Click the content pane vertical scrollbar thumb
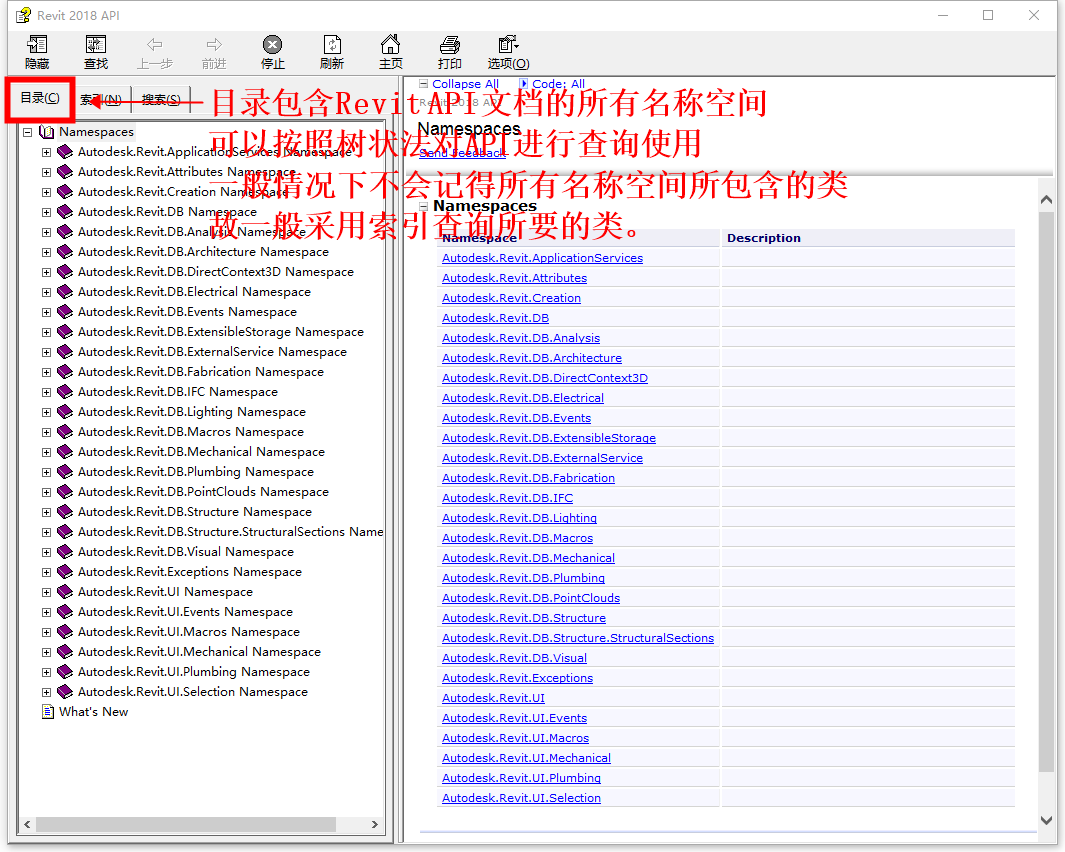Image resolution: width=1065 pixels, height=852 pixels. click(1046, 491)
